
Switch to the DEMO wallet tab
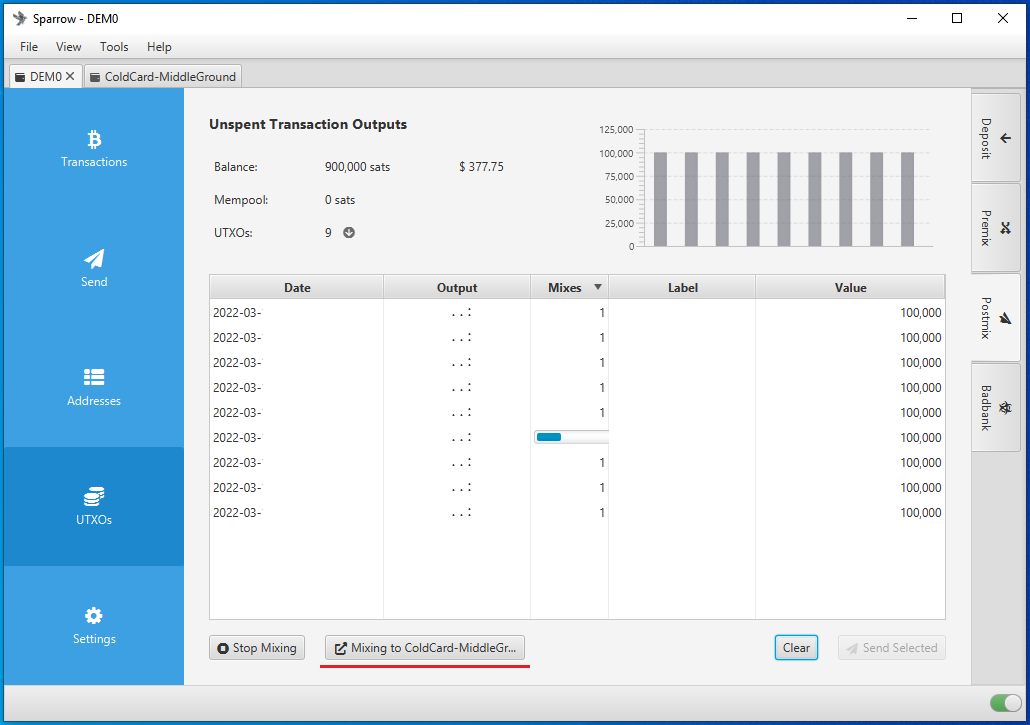click(x=45, y=76)
